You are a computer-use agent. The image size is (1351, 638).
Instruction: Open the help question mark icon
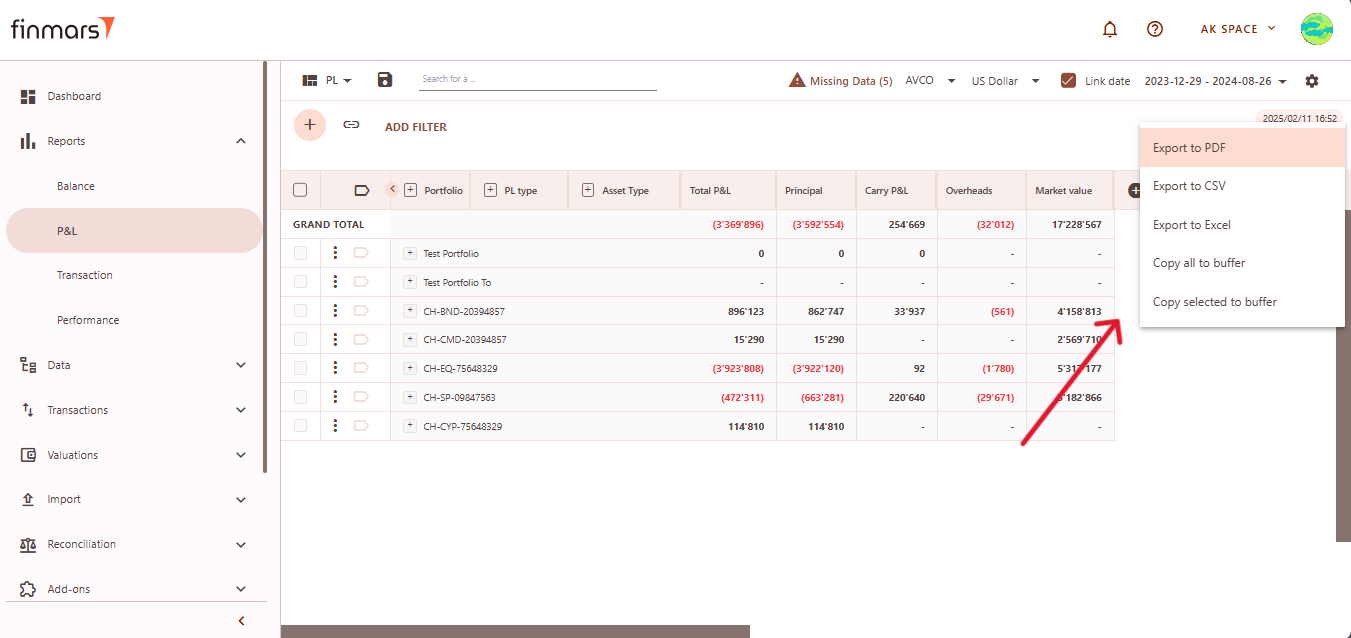pyautogui.click(x=1155, y=30)
